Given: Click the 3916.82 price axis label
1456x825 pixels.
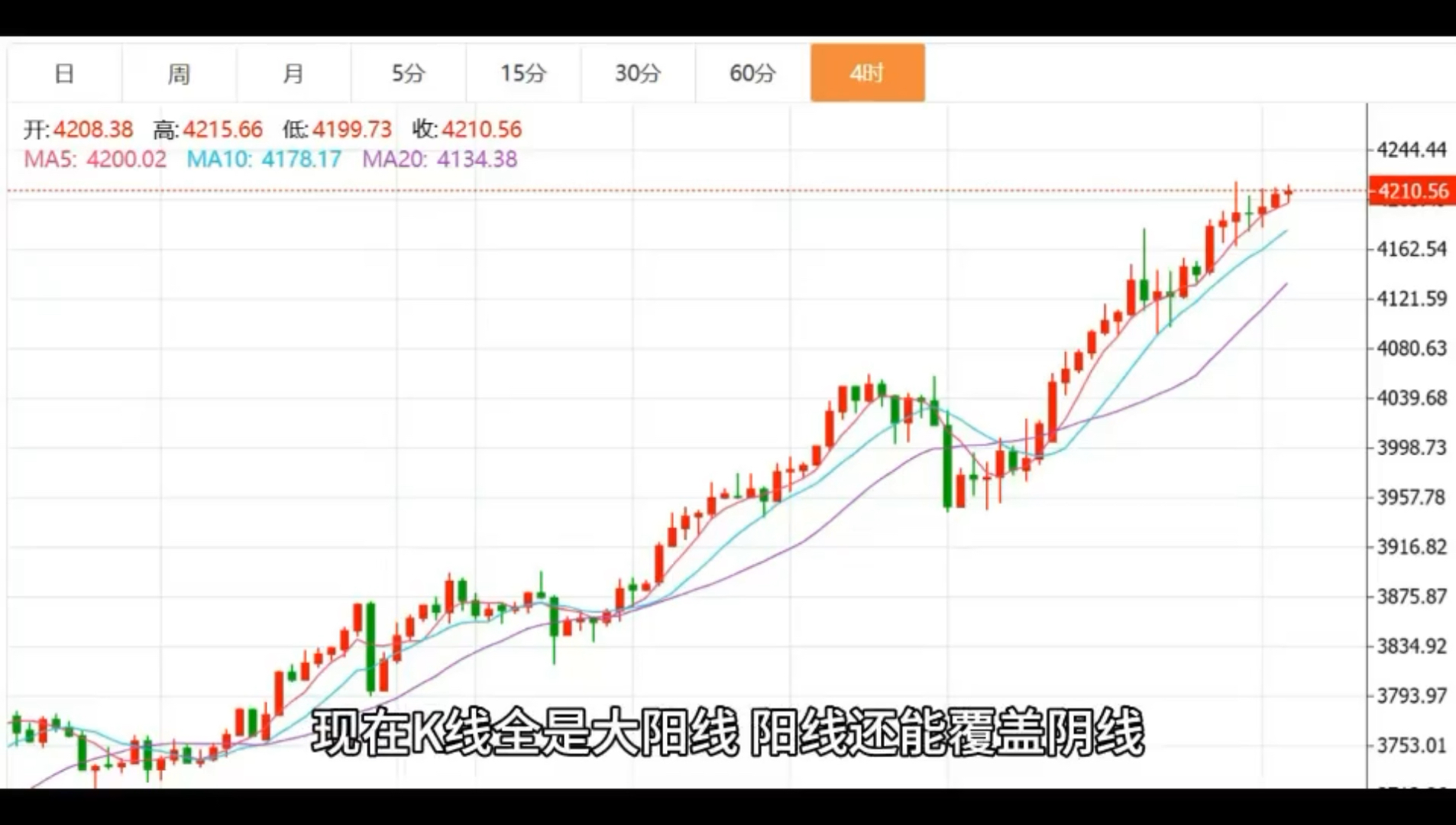Looking at the screenshot, I should [x=1412, y=547].
